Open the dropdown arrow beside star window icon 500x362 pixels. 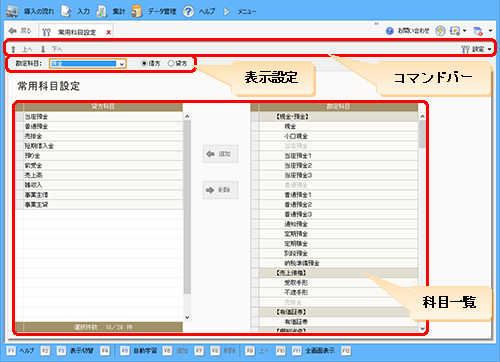(x=464, y=31)
